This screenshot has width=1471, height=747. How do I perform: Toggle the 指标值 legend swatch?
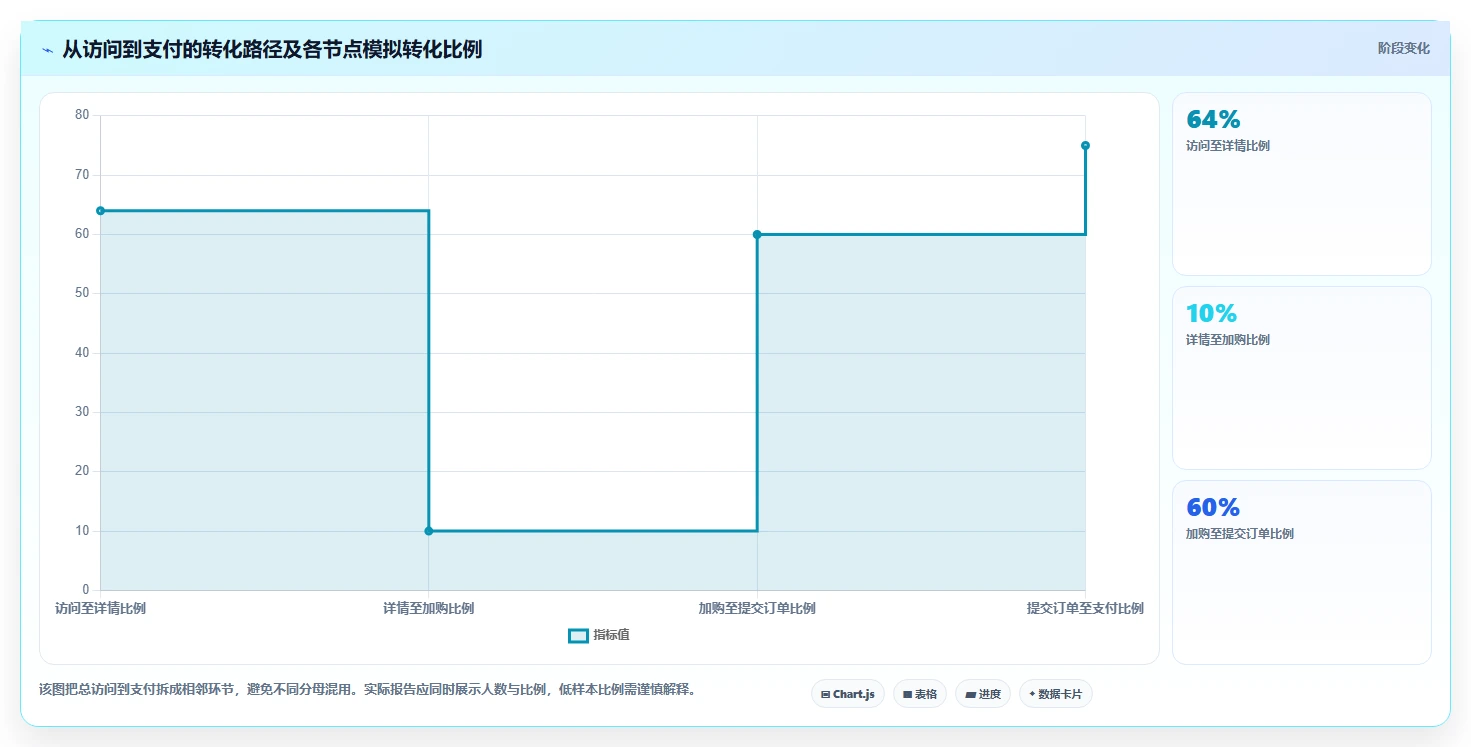click(578, 635)
